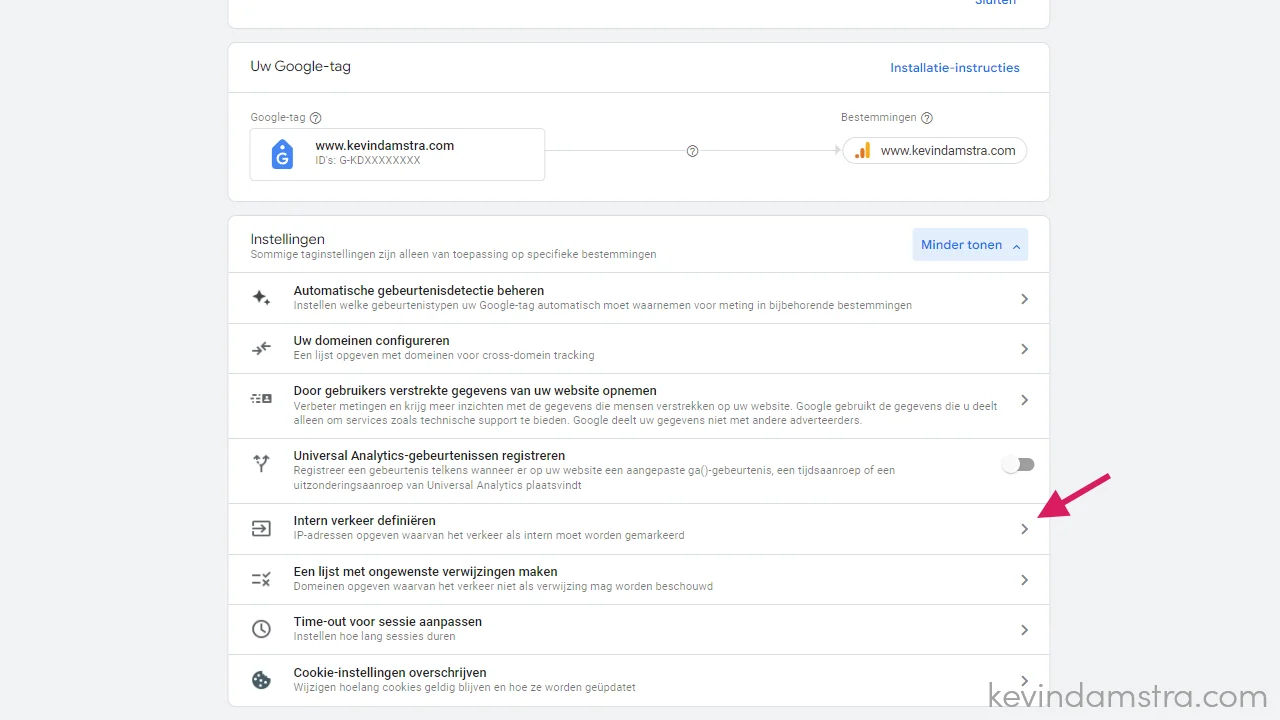This screenshot has height=720, width=1280.
Task: Click the list-x icon for unwanted referrals
Action: (261, 579)
